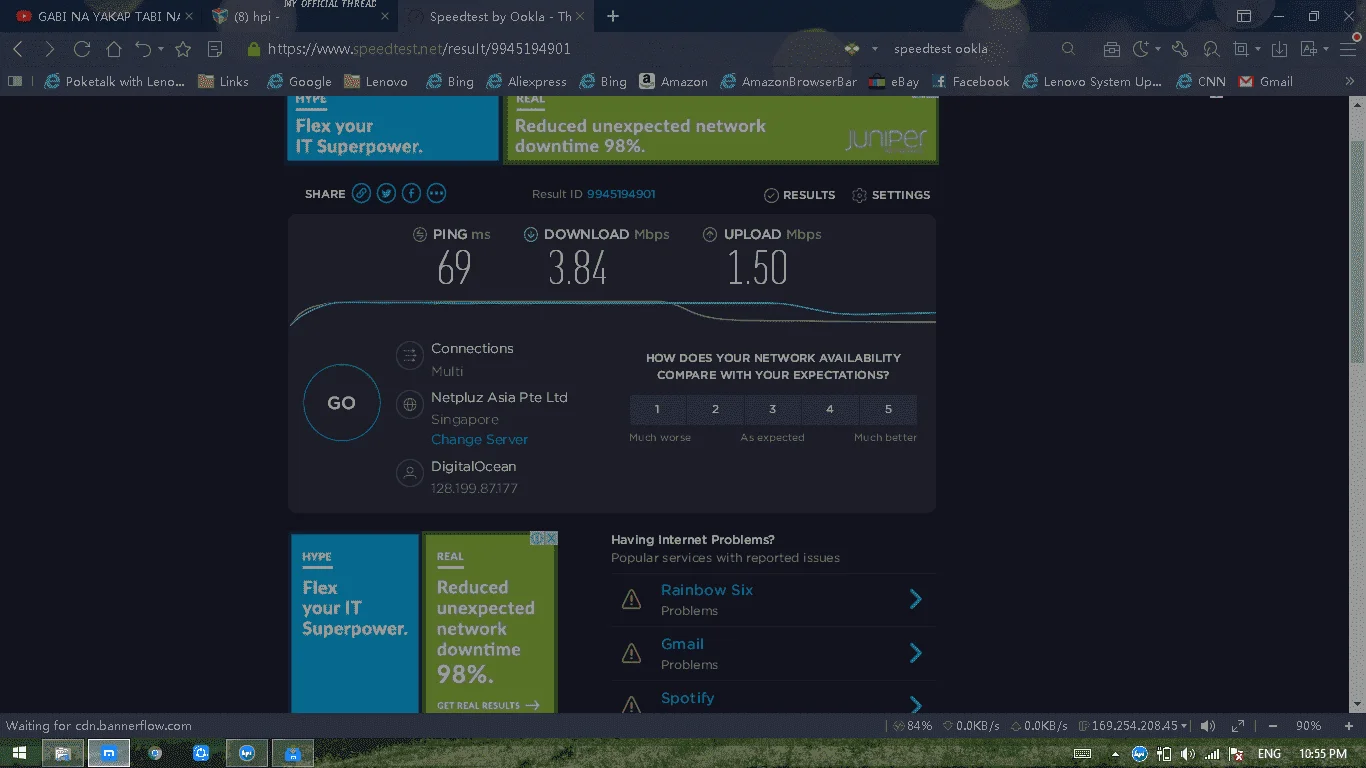Expand the IP address dropdown in status bar

[x=1184, y=726]
